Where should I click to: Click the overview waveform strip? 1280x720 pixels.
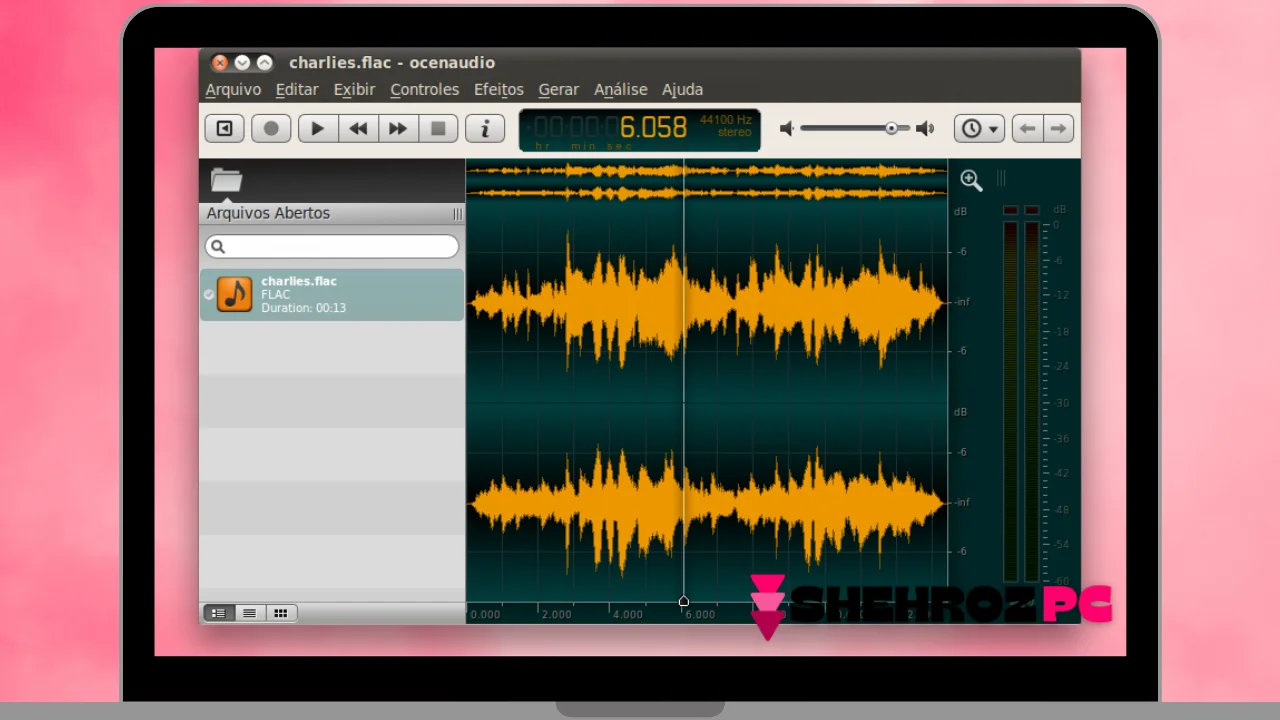[x=706, y=181]
